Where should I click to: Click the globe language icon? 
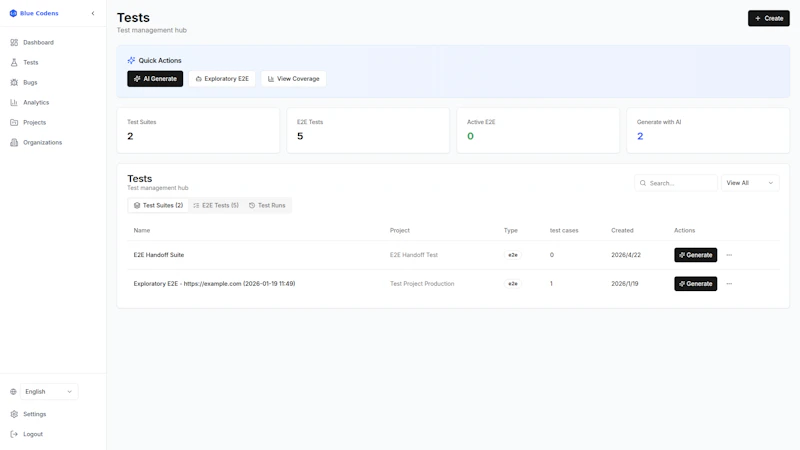point(13,392)
